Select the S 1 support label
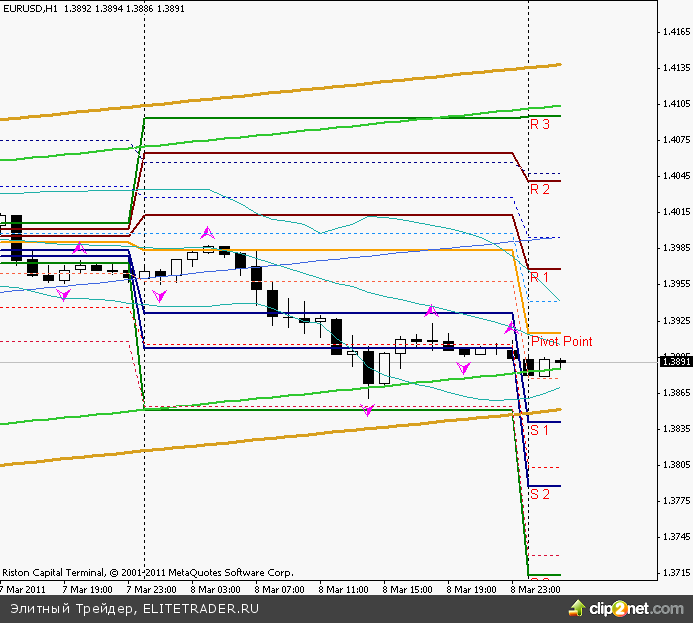Image resolution: width=693 pixels, height=623 pixels. pos(540,430)
